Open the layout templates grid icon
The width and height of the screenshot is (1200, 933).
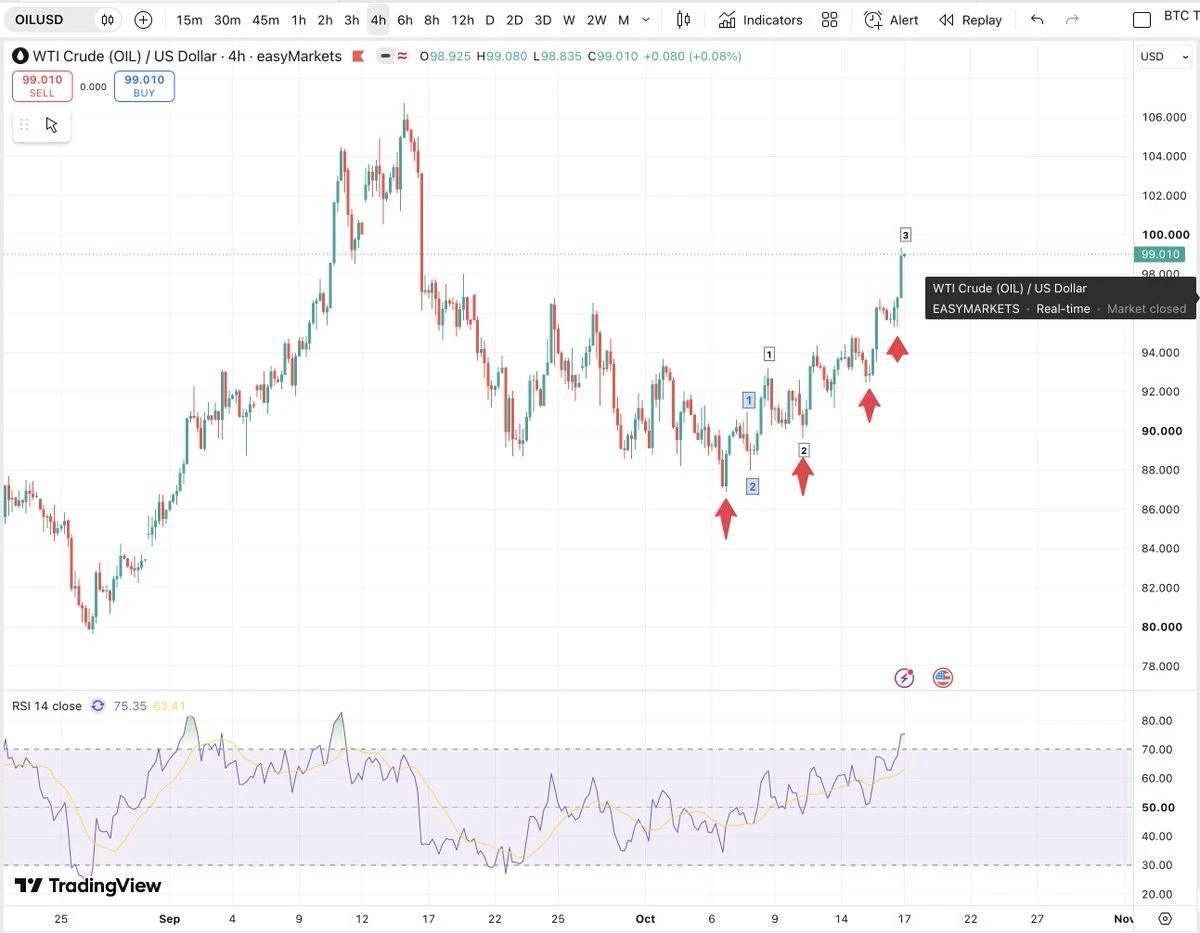[x=829, y=20]
